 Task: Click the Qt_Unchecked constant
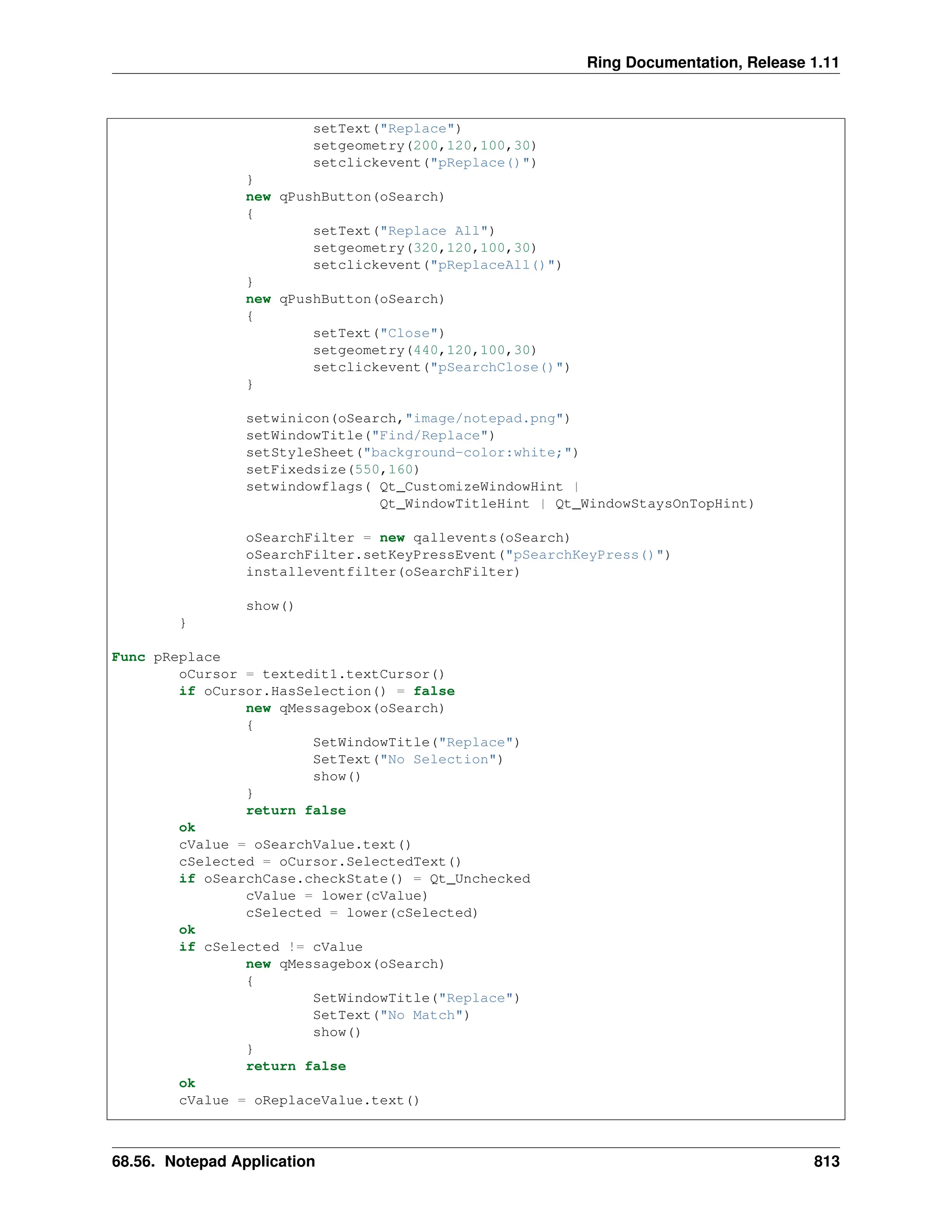(480, 879)
